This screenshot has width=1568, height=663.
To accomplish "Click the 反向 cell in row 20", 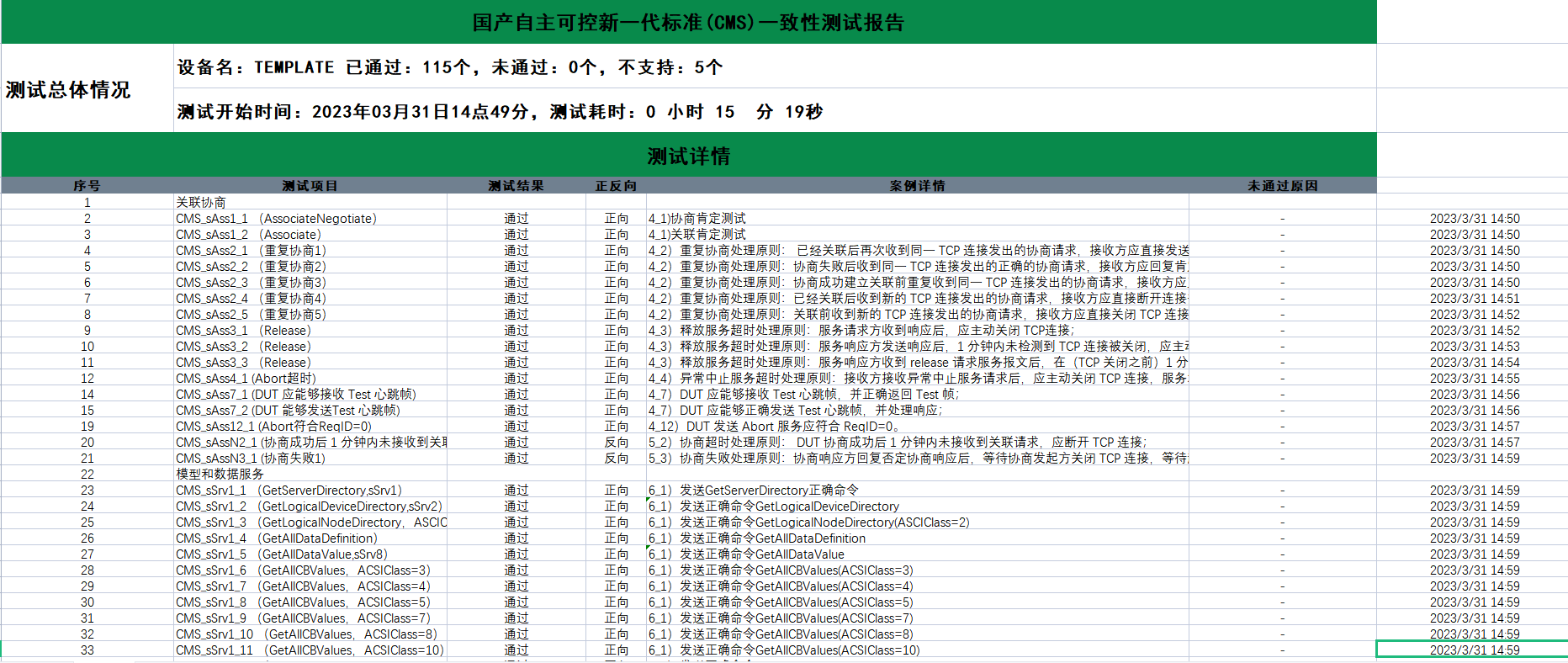I will [616, 442].
